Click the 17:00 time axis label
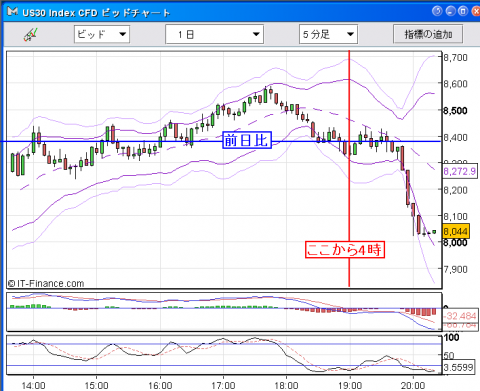480x391 pixels. [x=223, y=385]
